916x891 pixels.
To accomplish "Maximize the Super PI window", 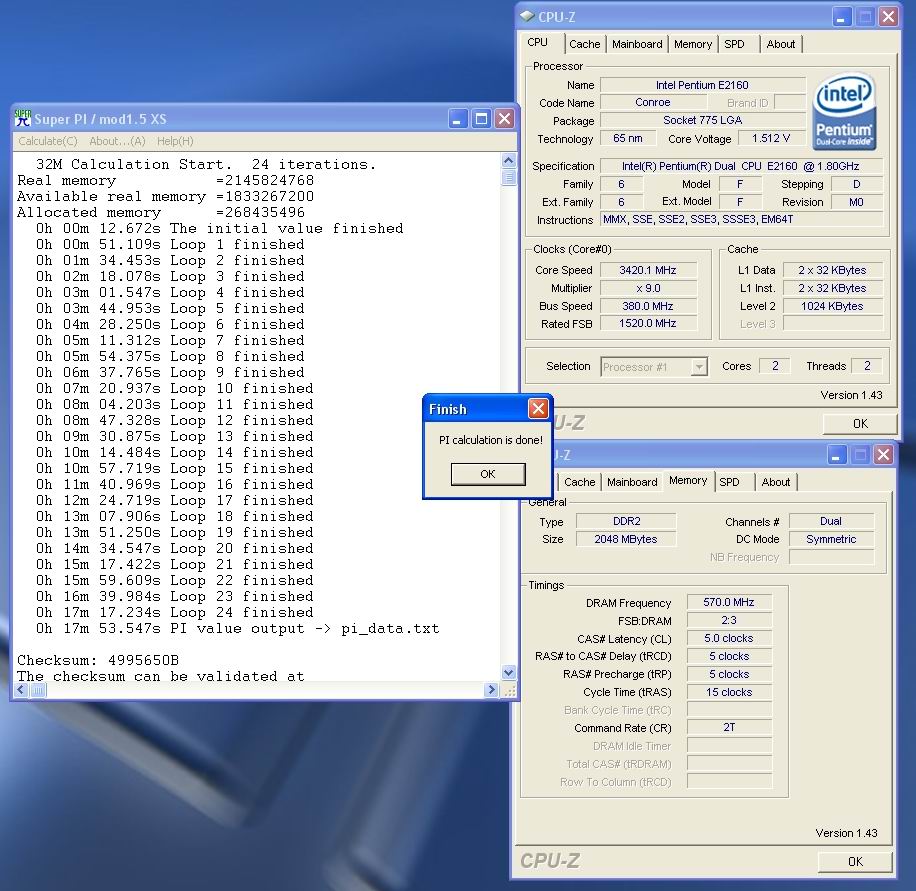I will pyautogui.click(x=481, y=119).
